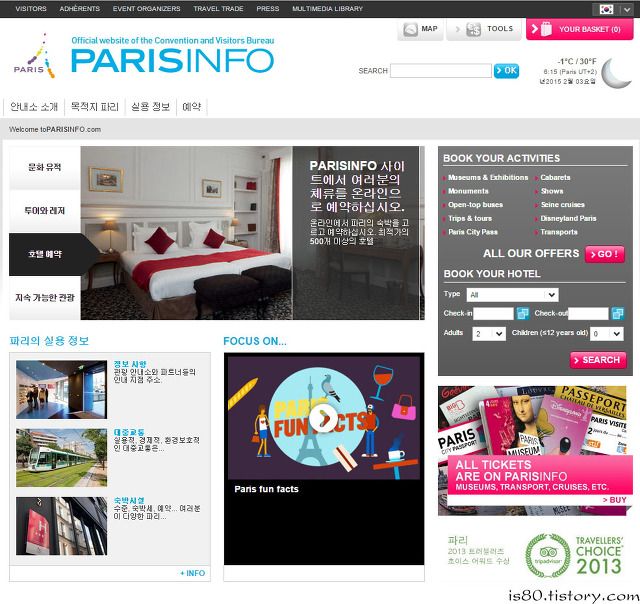
Task: Select the 예약 navigation tab
Action: point(191,107)
